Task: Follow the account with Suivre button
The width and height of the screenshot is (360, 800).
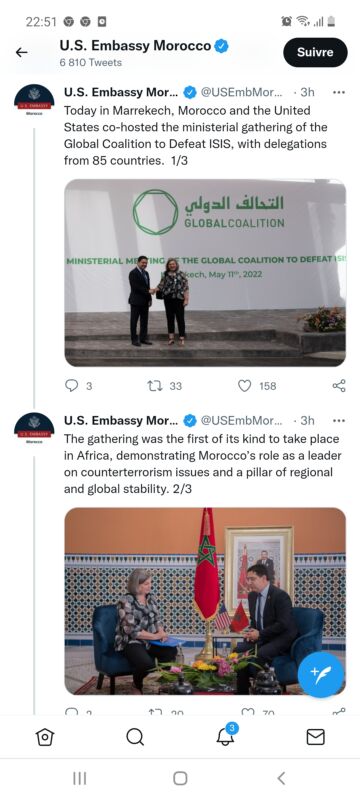Action: (x=315, y=52)
